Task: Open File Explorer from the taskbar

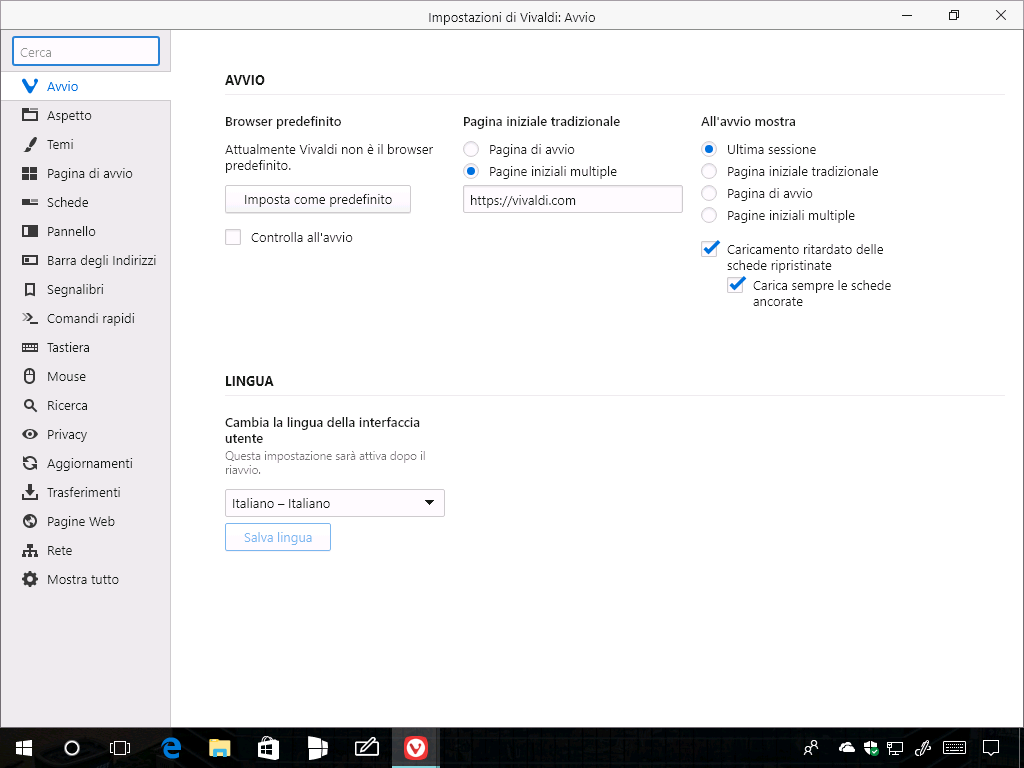Action: [220, 748]
